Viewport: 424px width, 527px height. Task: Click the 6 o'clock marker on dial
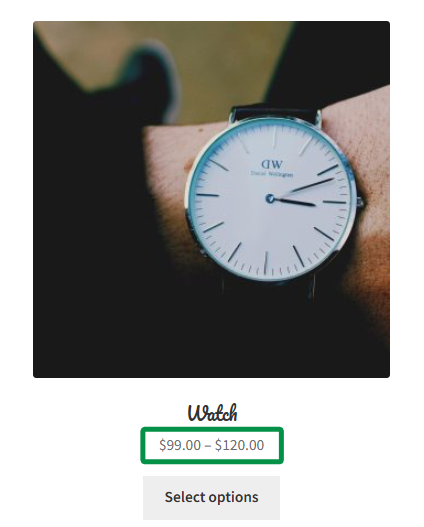click(x=266, y=263)
